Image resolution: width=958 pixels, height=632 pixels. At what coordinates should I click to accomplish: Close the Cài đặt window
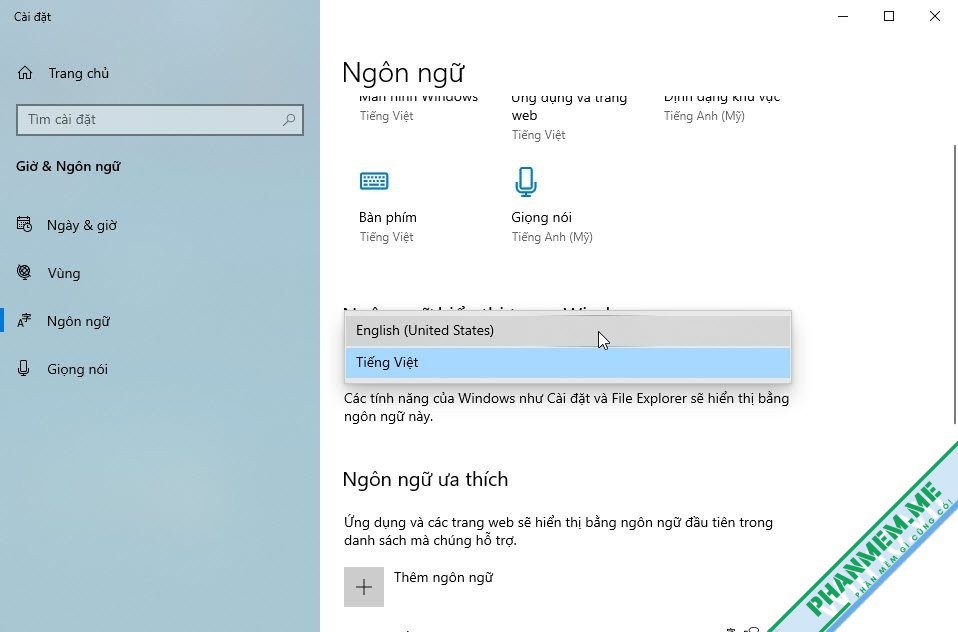(935, 17)
